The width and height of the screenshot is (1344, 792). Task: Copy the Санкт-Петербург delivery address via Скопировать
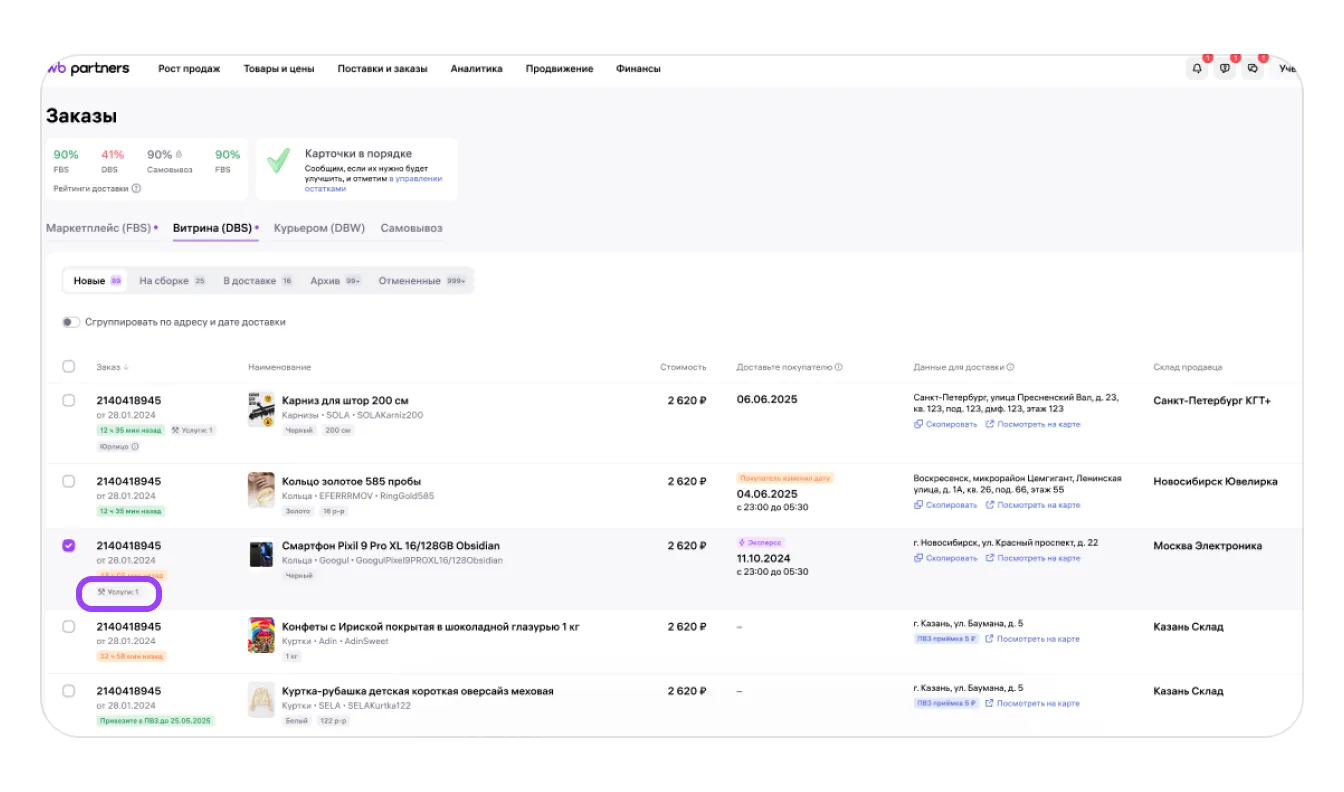click(x=945, y=424)
